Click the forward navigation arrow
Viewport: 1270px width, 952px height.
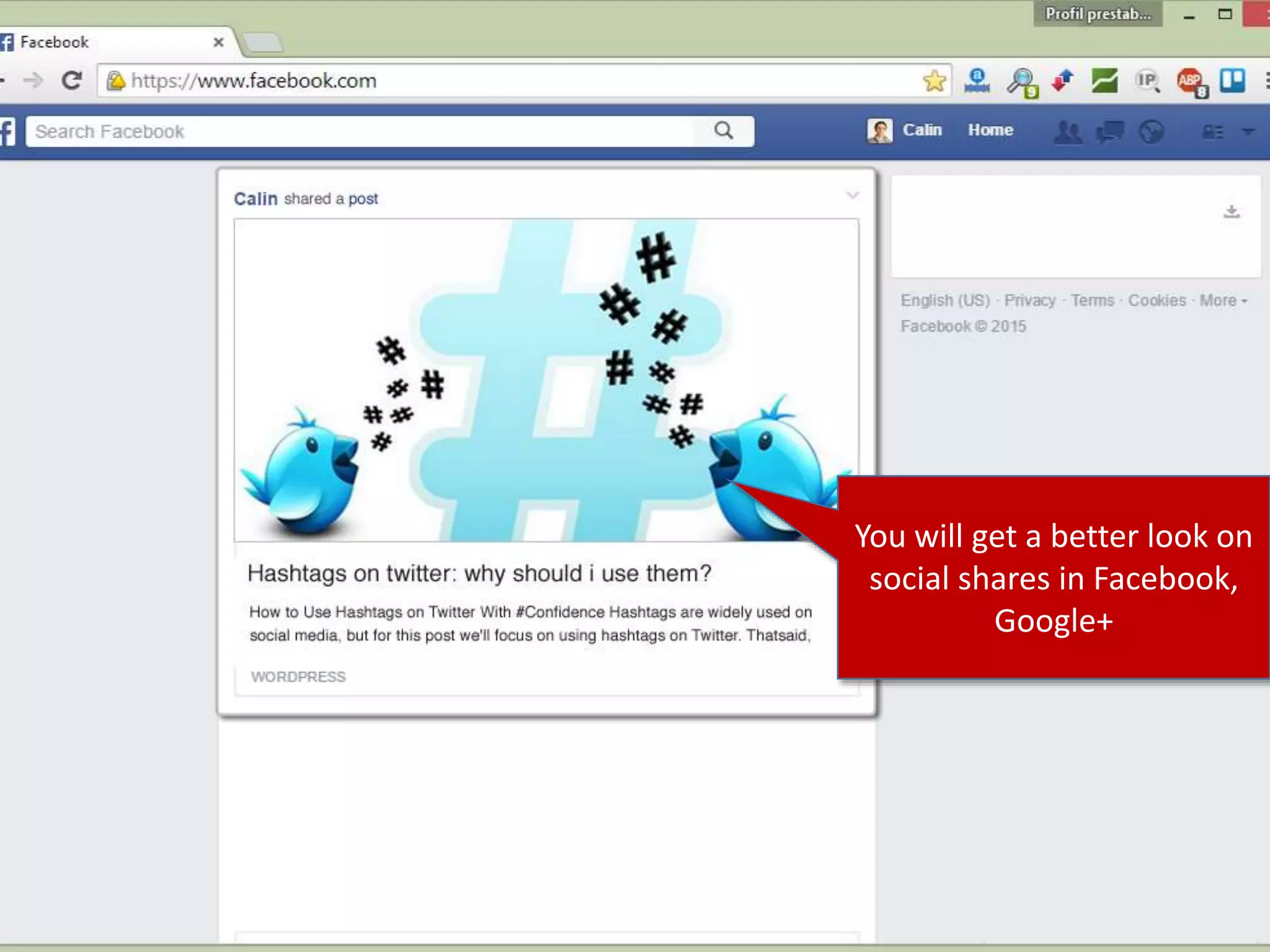coord(33,81)
